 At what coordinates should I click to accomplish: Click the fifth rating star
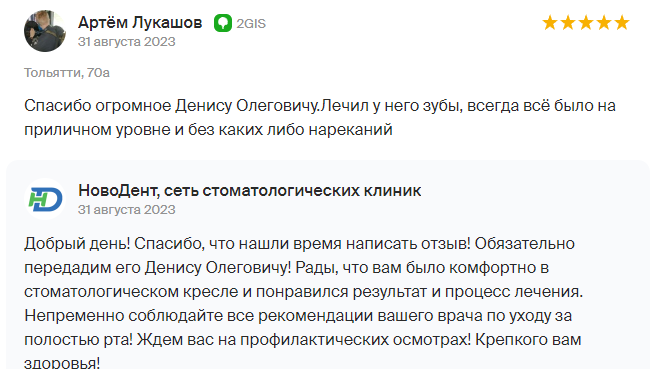click(622, 22)
